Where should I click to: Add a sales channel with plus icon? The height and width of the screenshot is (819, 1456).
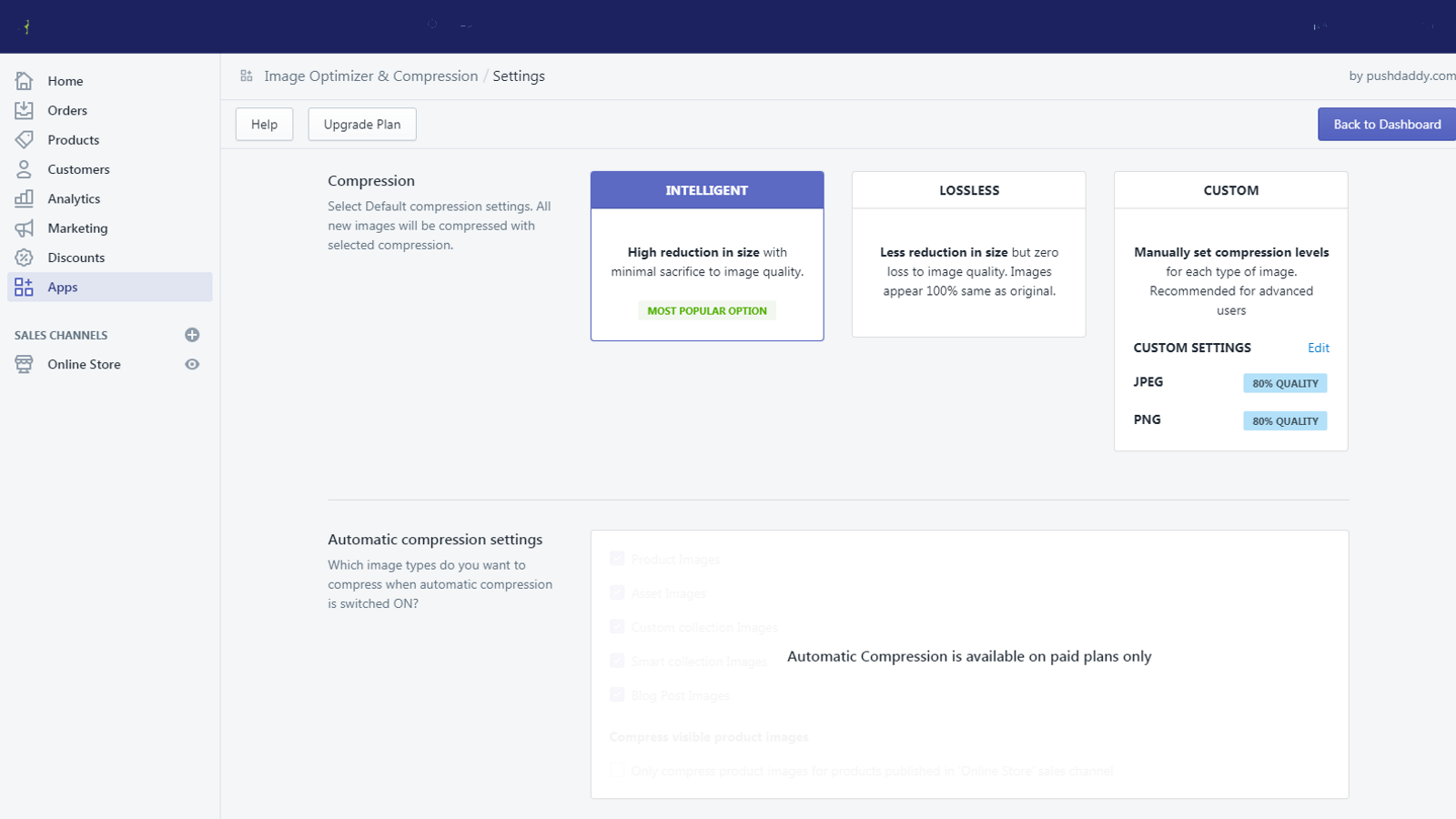[x=192, y=335]
